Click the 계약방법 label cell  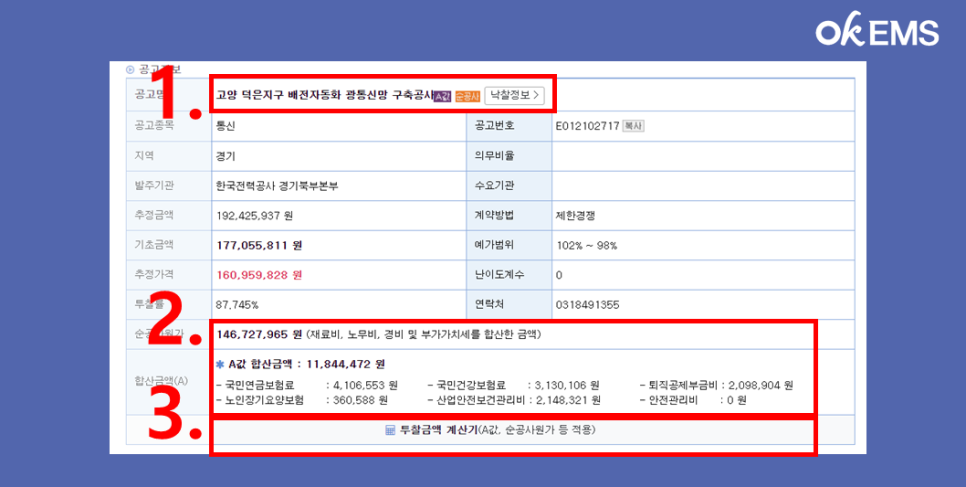(x=509, y=216)
